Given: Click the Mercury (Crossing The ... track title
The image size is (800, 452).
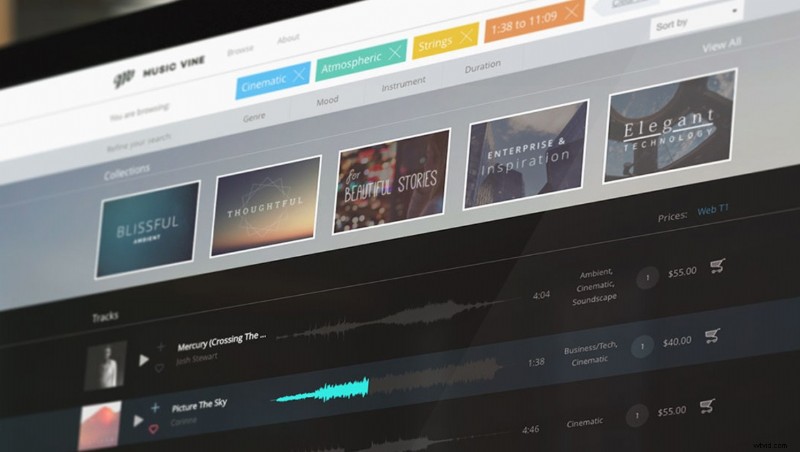Looking at the screenshot, I should click(221, 341).
